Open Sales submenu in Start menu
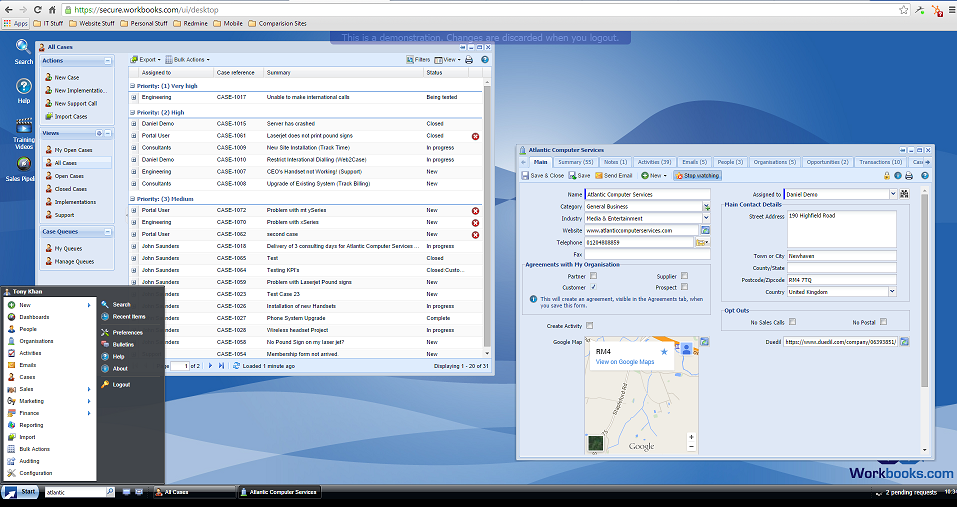This screenshot has height=507, width=957. click(49, 389)
